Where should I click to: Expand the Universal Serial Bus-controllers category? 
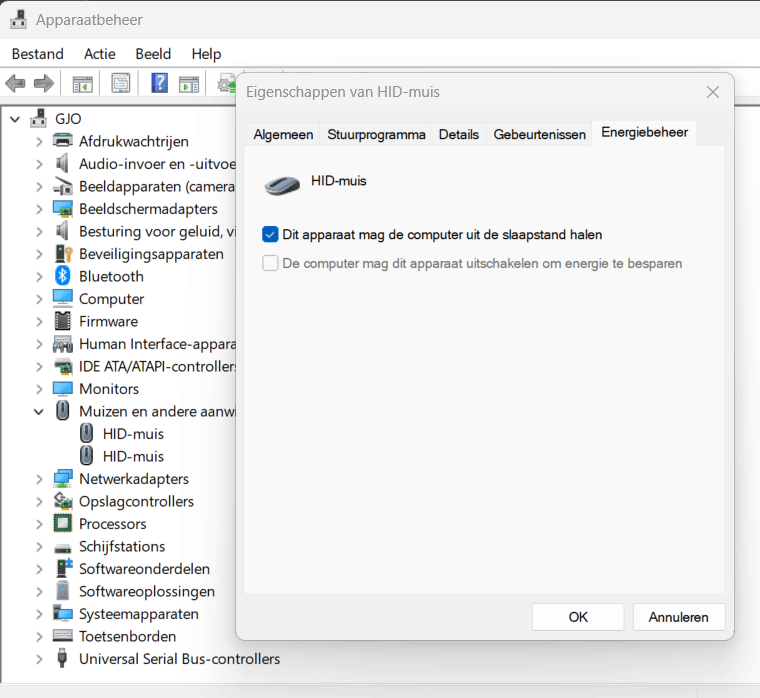(39, 659)
